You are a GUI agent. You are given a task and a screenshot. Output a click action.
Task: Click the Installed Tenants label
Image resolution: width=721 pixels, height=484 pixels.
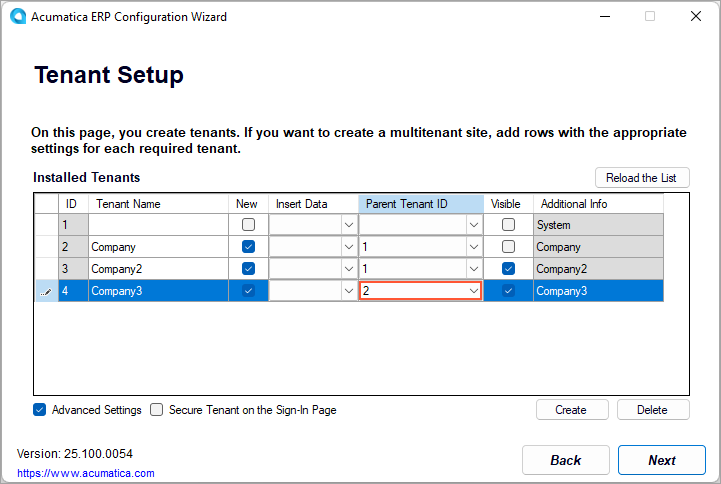pyautogui.click(x=86, y=177)
